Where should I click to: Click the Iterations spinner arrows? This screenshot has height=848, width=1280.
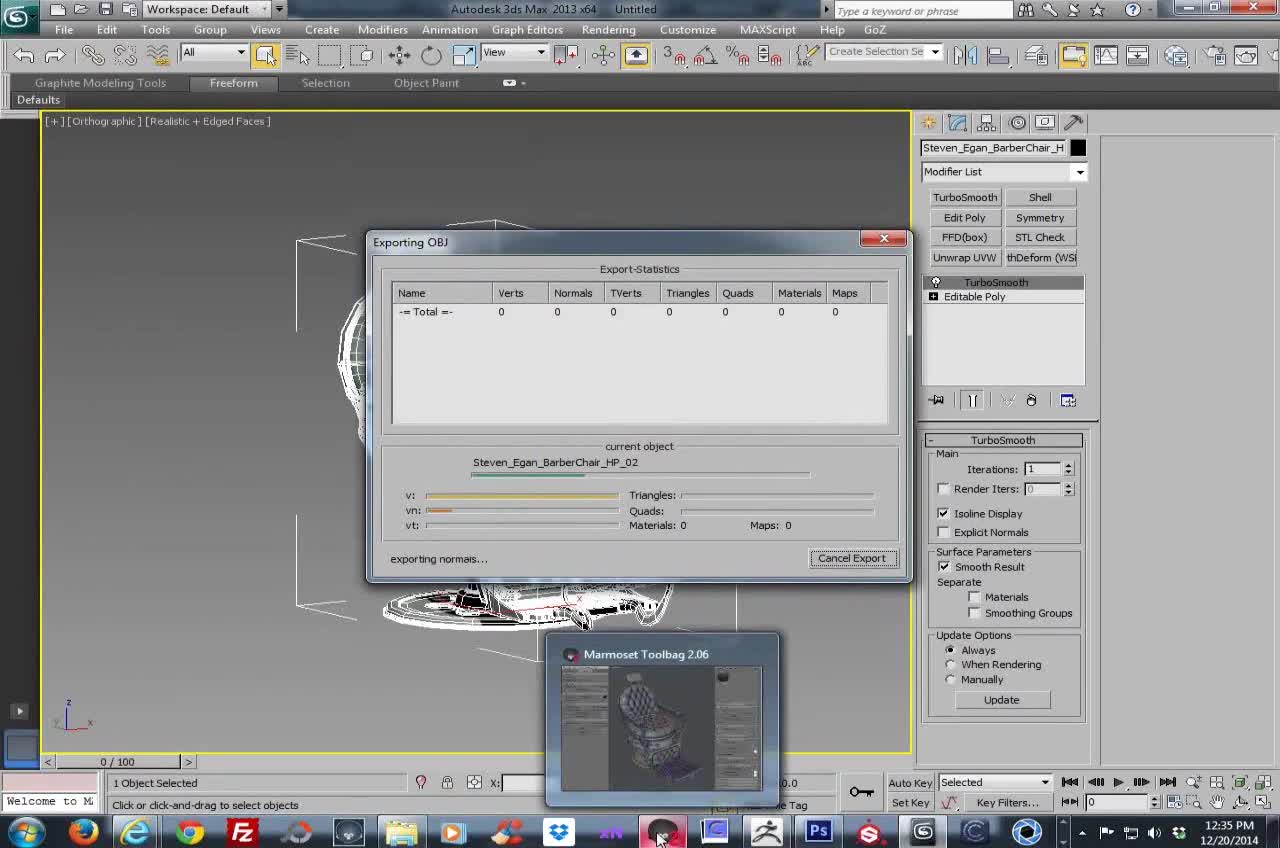click(1068, 469)
